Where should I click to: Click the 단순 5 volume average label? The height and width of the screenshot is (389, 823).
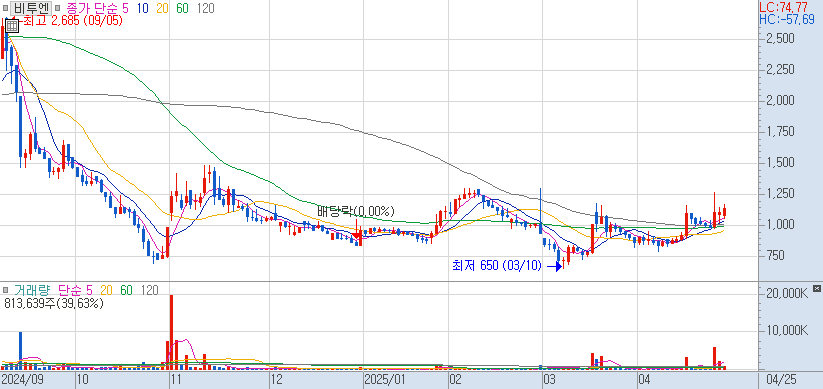coord(75,290)
